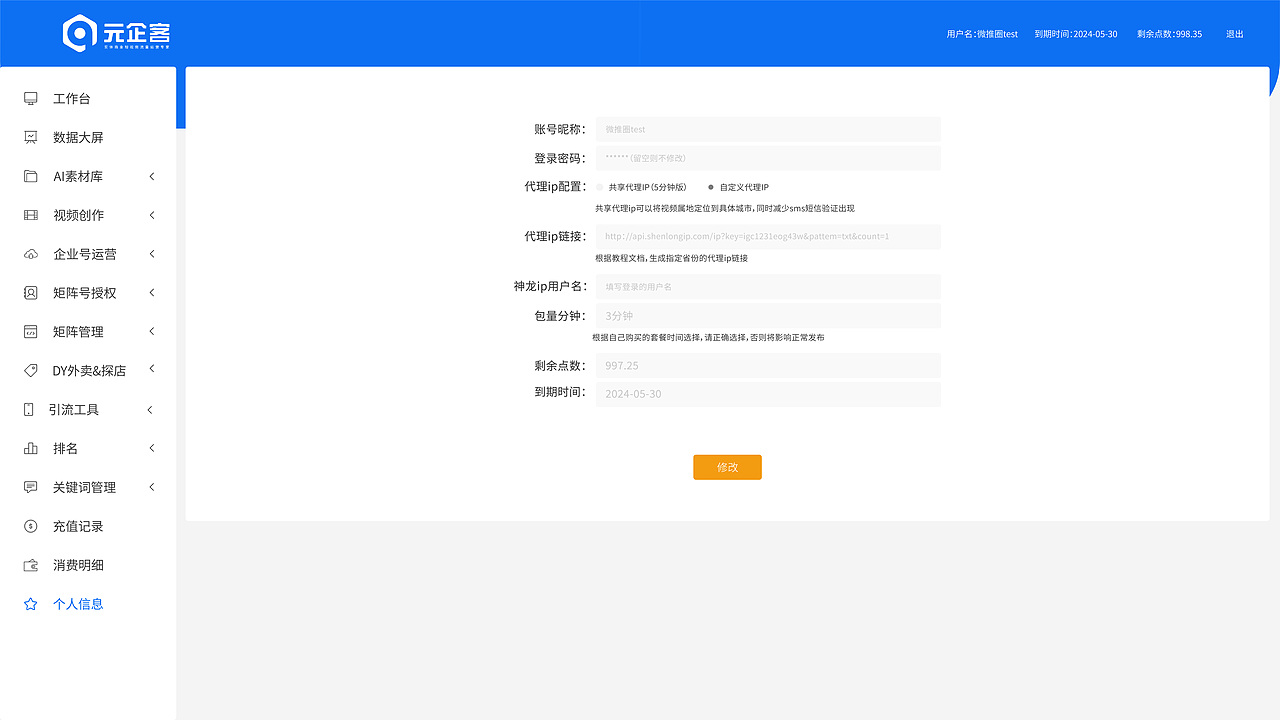Click 退出 to log out
The width and height of the screenshot is (1280, 720).
(1234, 33)
